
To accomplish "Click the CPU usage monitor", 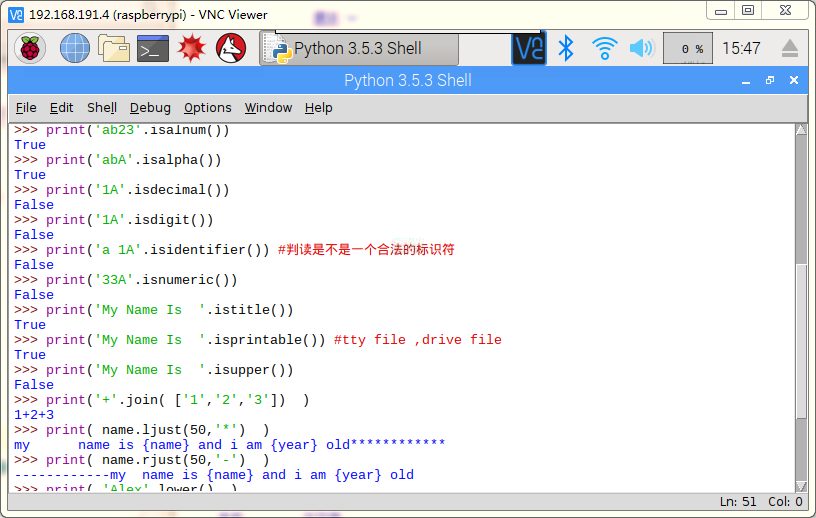I will pos(688,48).
